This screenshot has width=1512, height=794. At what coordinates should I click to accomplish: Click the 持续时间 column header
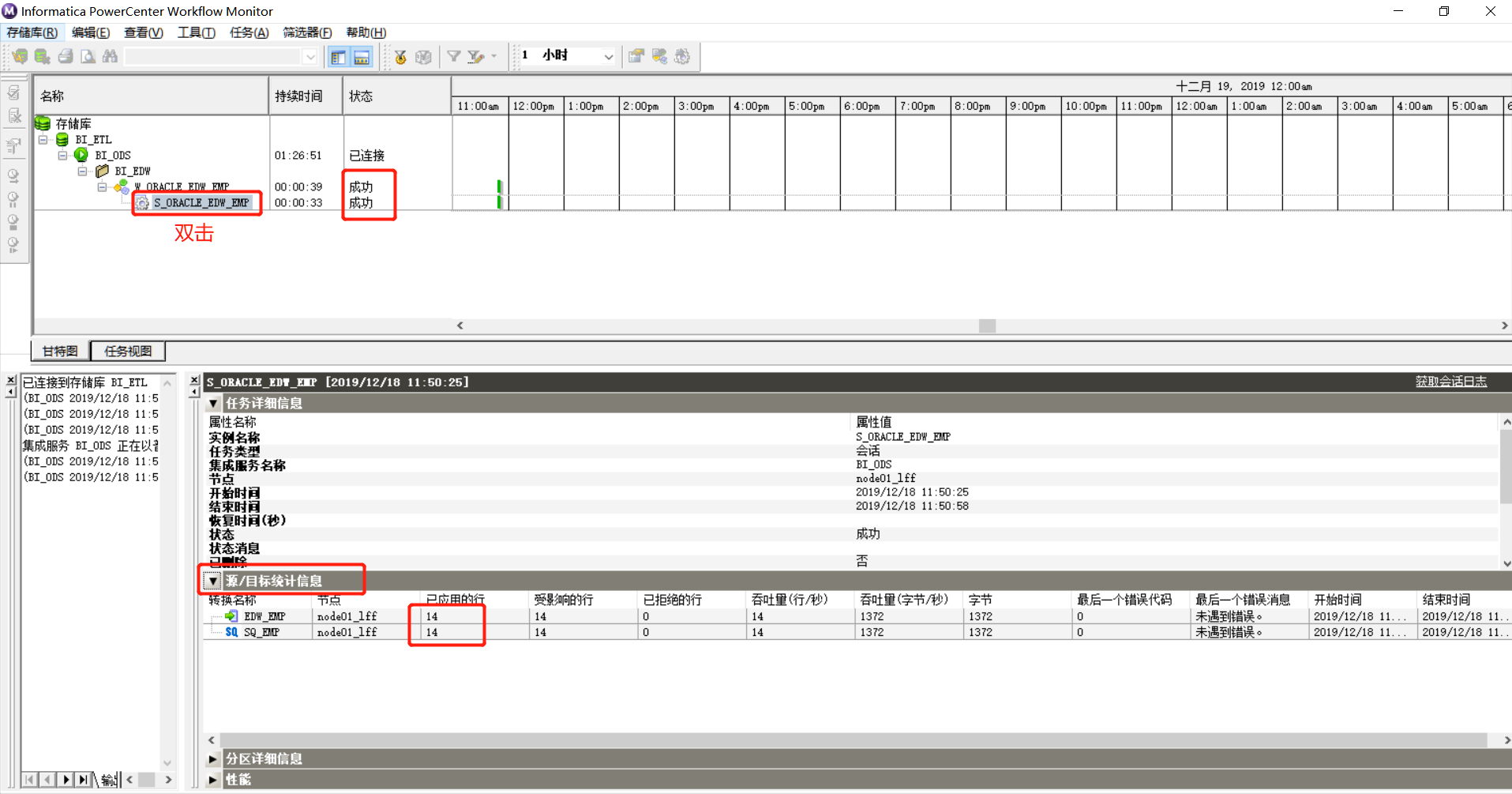[x=306, y=96]
